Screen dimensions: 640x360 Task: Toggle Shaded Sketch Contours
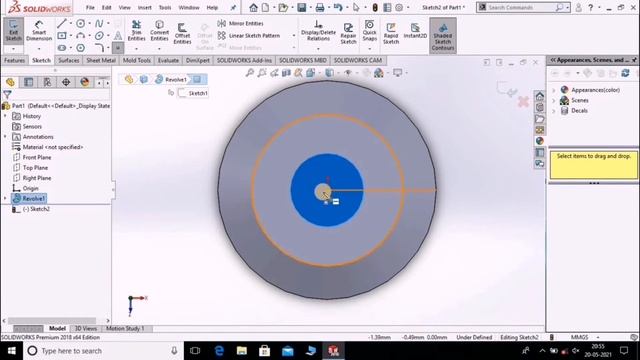point(443,36)
